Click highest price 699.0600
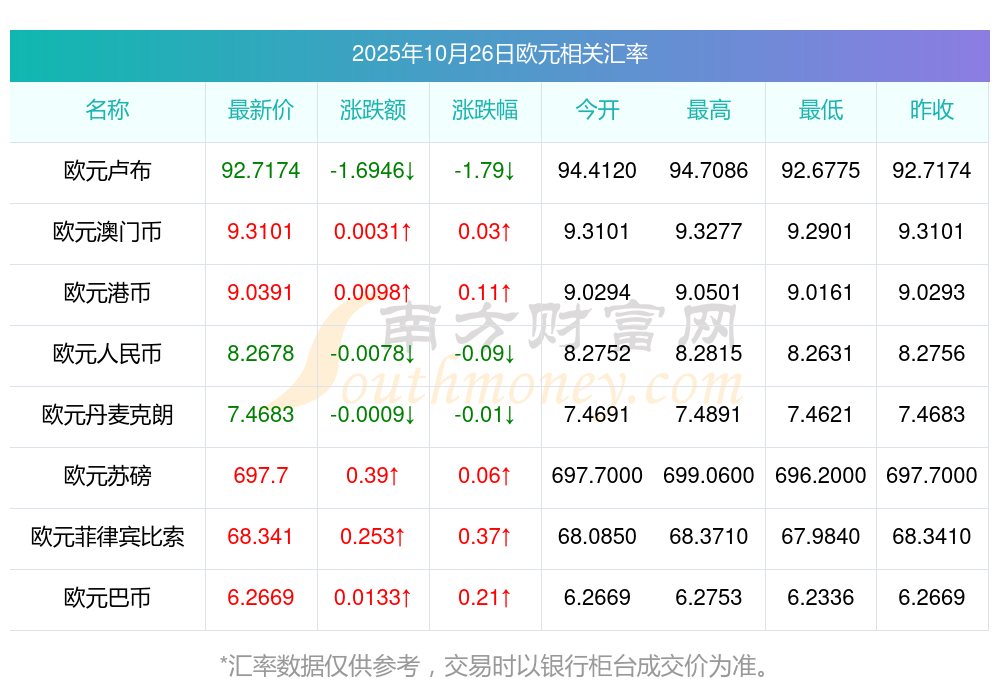 click(709, 476)
